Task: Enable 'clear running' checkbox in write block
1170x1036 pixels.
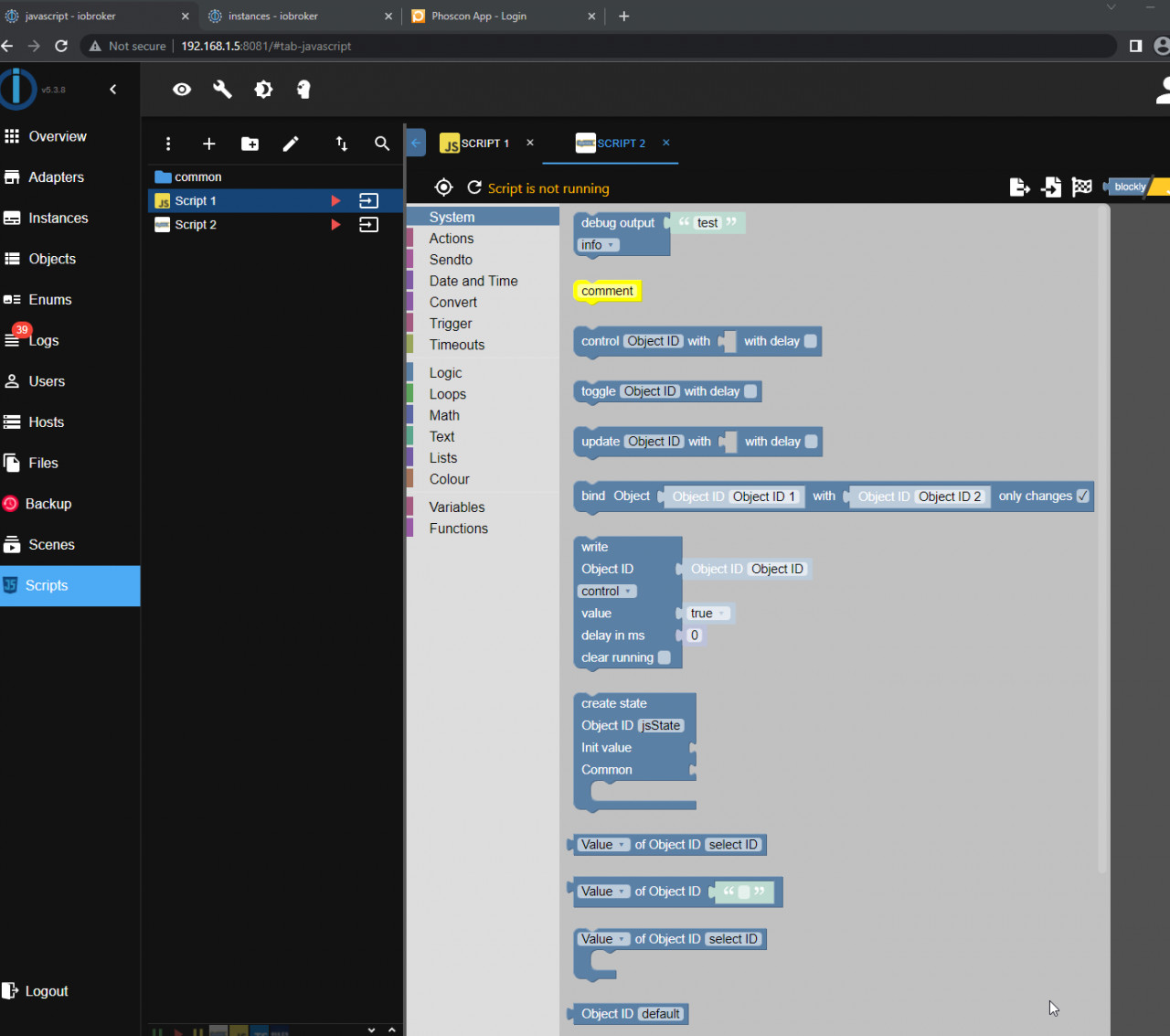Action: 665,657
